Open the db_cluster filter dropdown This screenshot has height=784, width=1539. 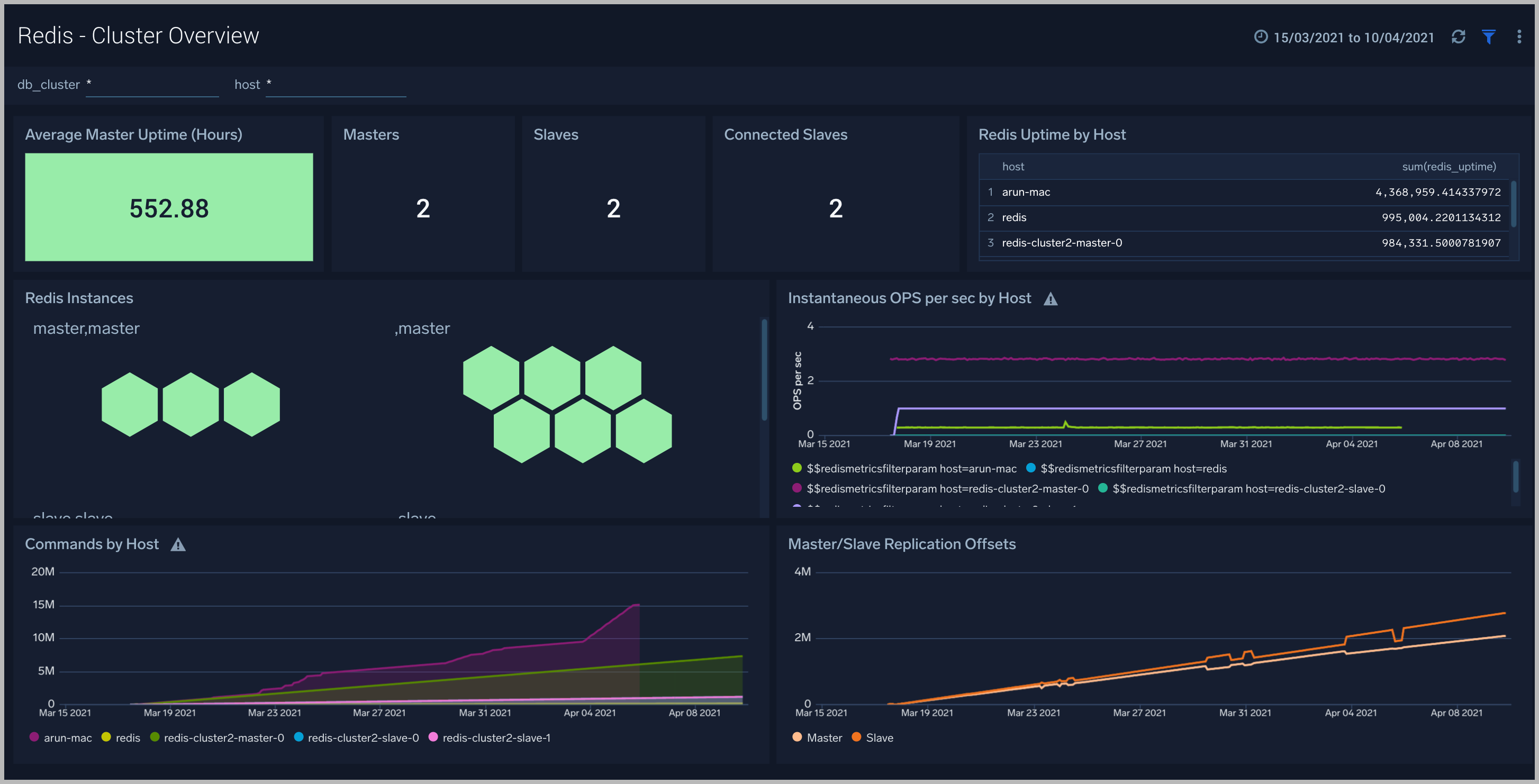(x=152, y=84)
